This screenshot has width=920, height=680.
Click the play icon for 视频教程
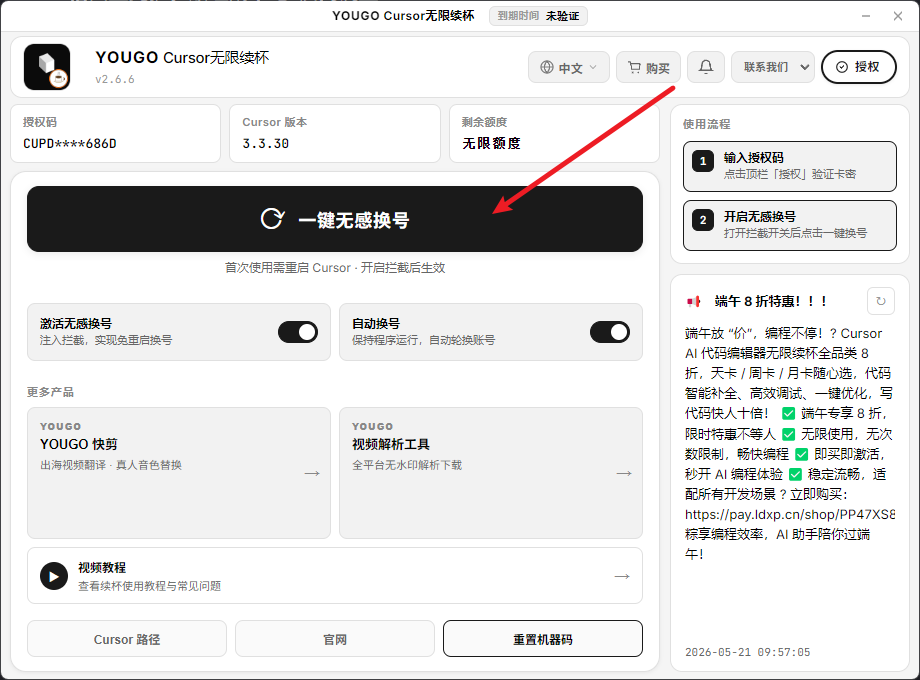[x=54, y=576]
